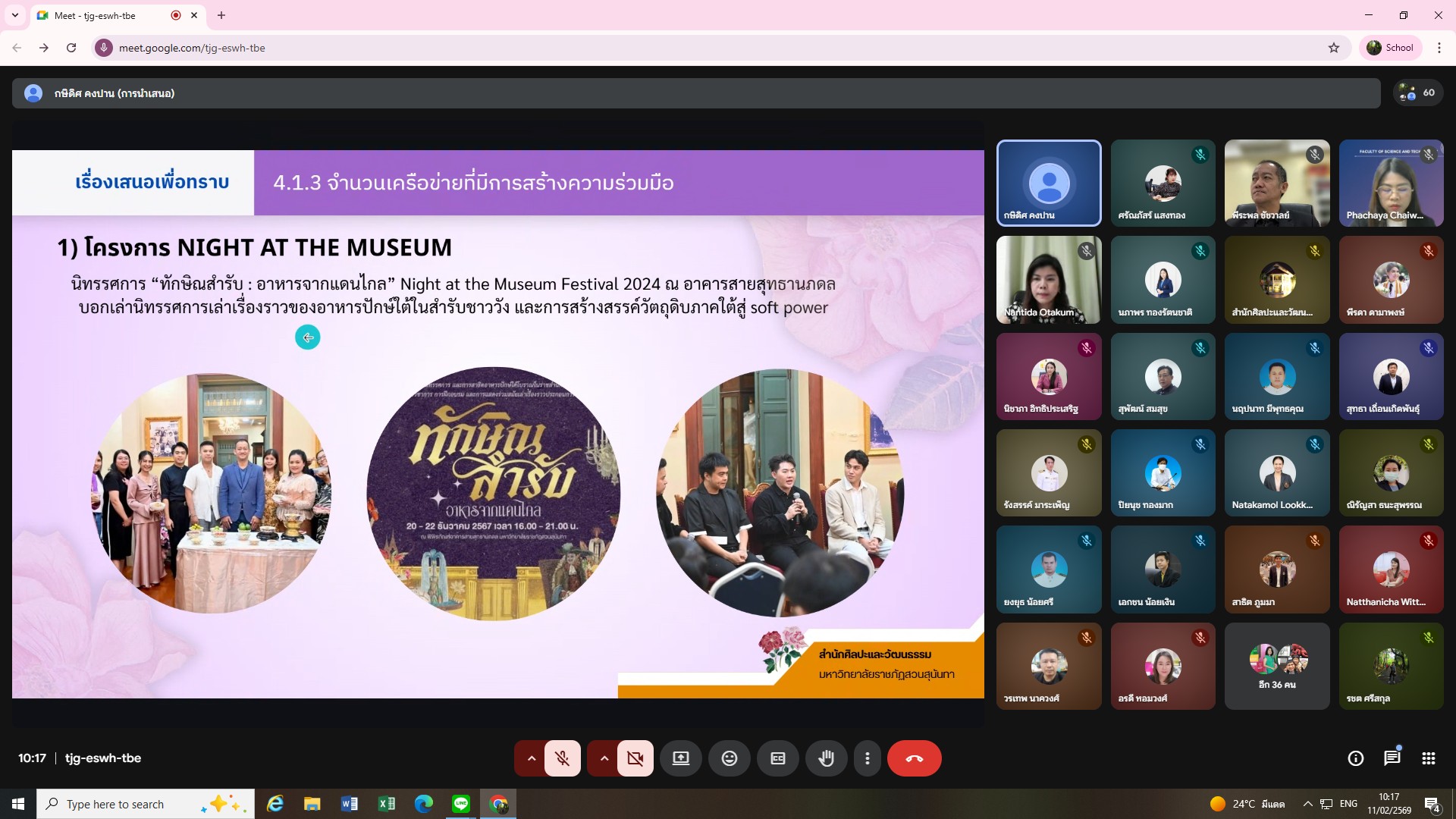Click the School profile button
This screenshot has width=1456, height=819.
pyautogui.click(x=1390, y=48)
